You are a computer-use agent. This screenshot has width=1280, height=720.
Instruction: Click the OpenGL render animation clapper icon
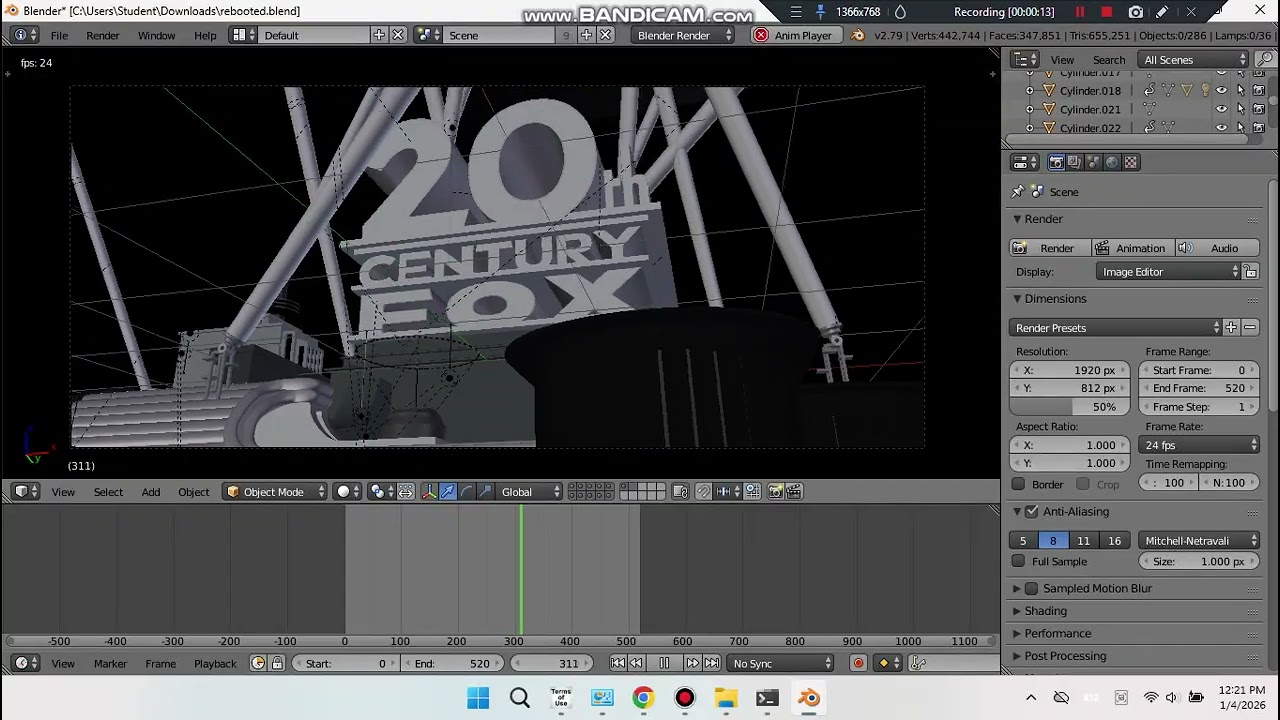[x=794, y=491]
